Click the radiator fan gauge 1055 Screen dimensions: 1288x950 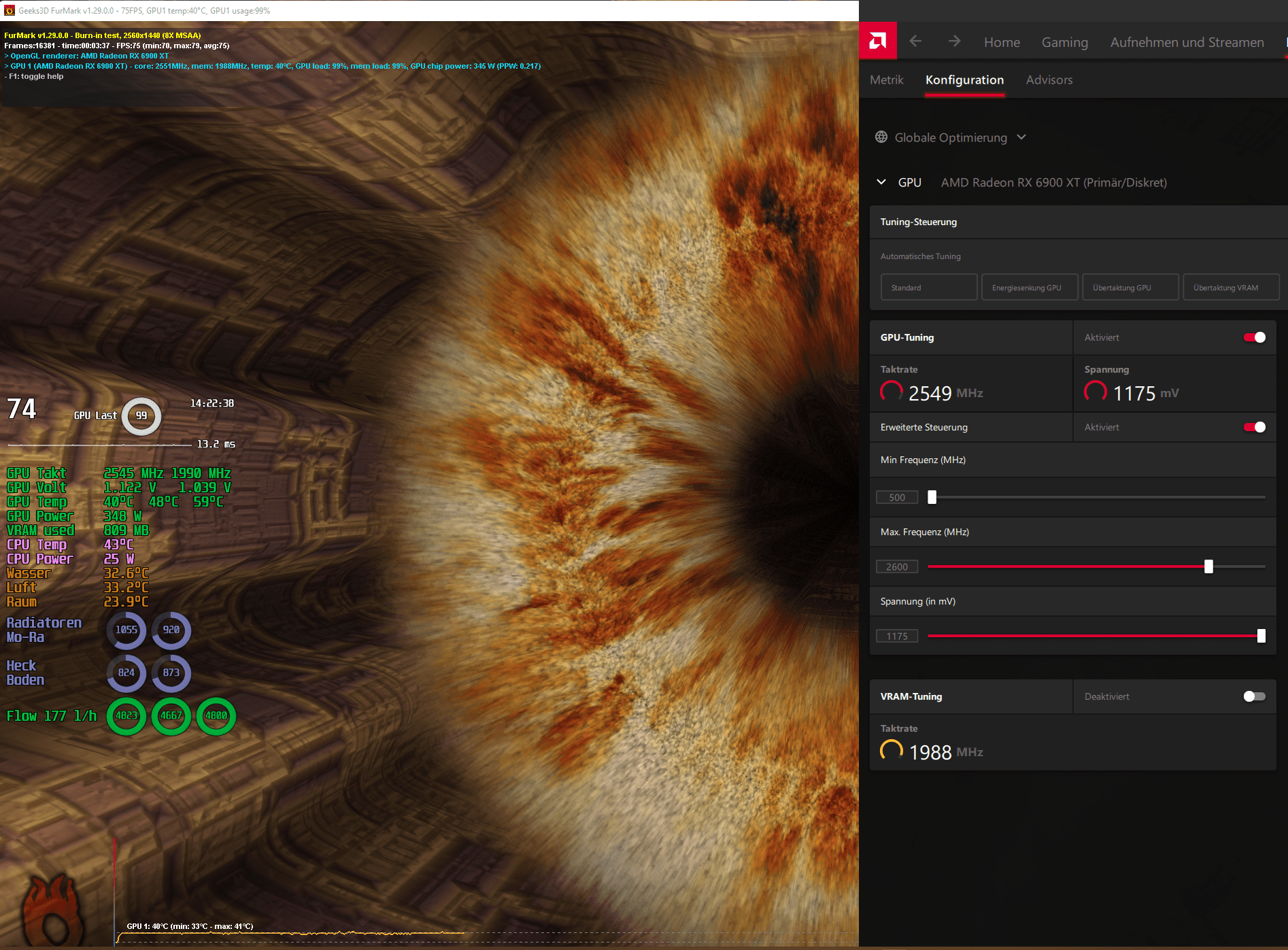126,630
